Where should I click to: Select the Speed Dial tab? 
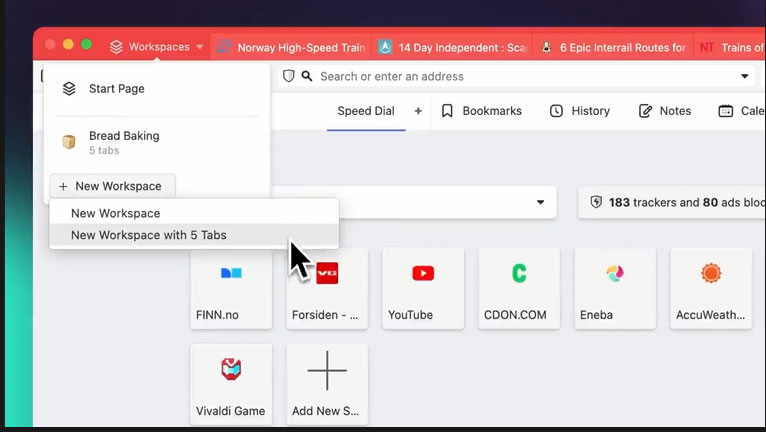[366, 111]
